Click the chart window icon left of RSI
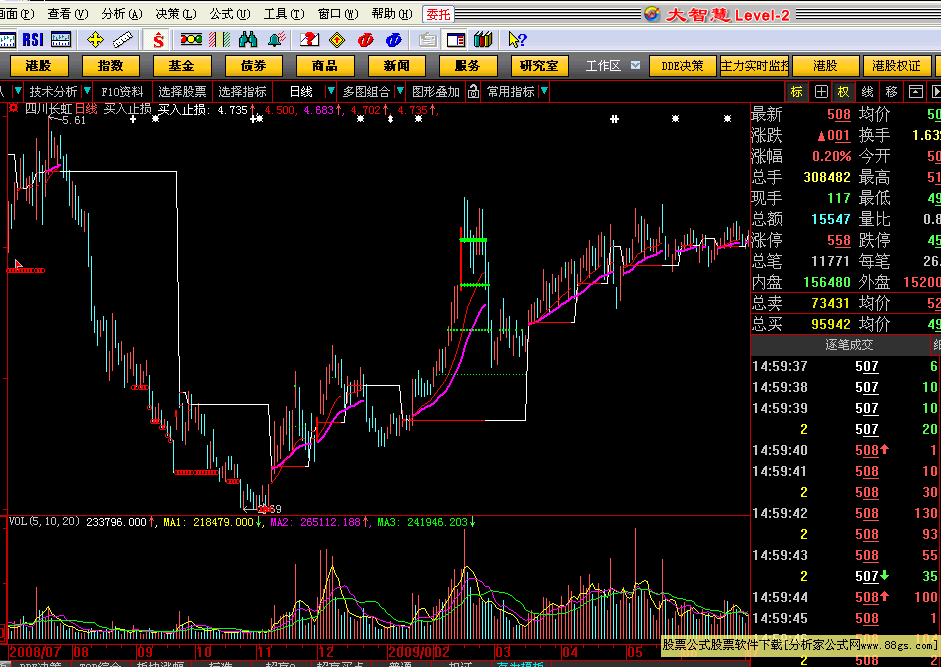The height and width of the screenshot is (667, 941). (x=7, y=40)
